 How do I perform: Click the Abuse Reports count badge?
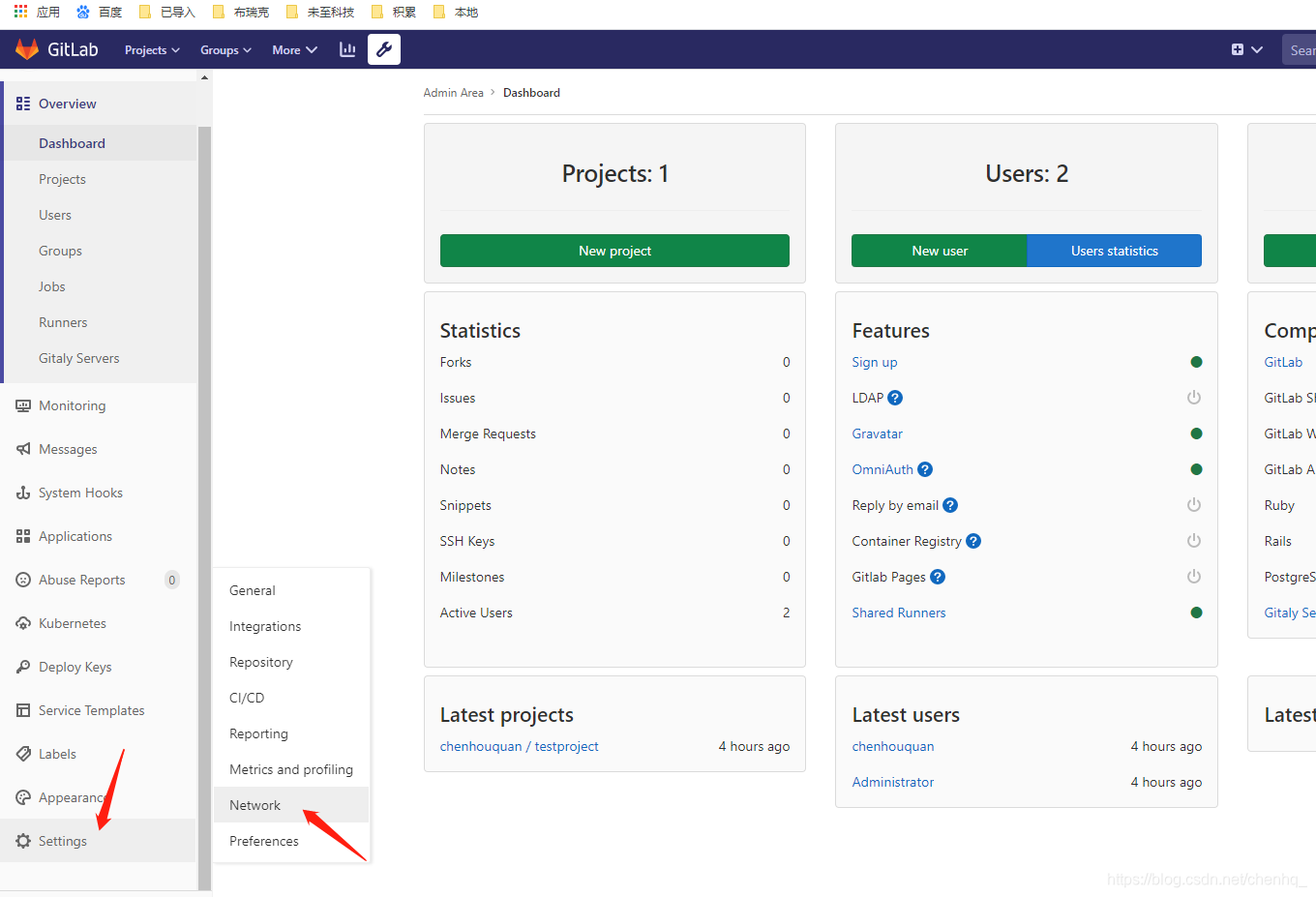click(172, 581)
